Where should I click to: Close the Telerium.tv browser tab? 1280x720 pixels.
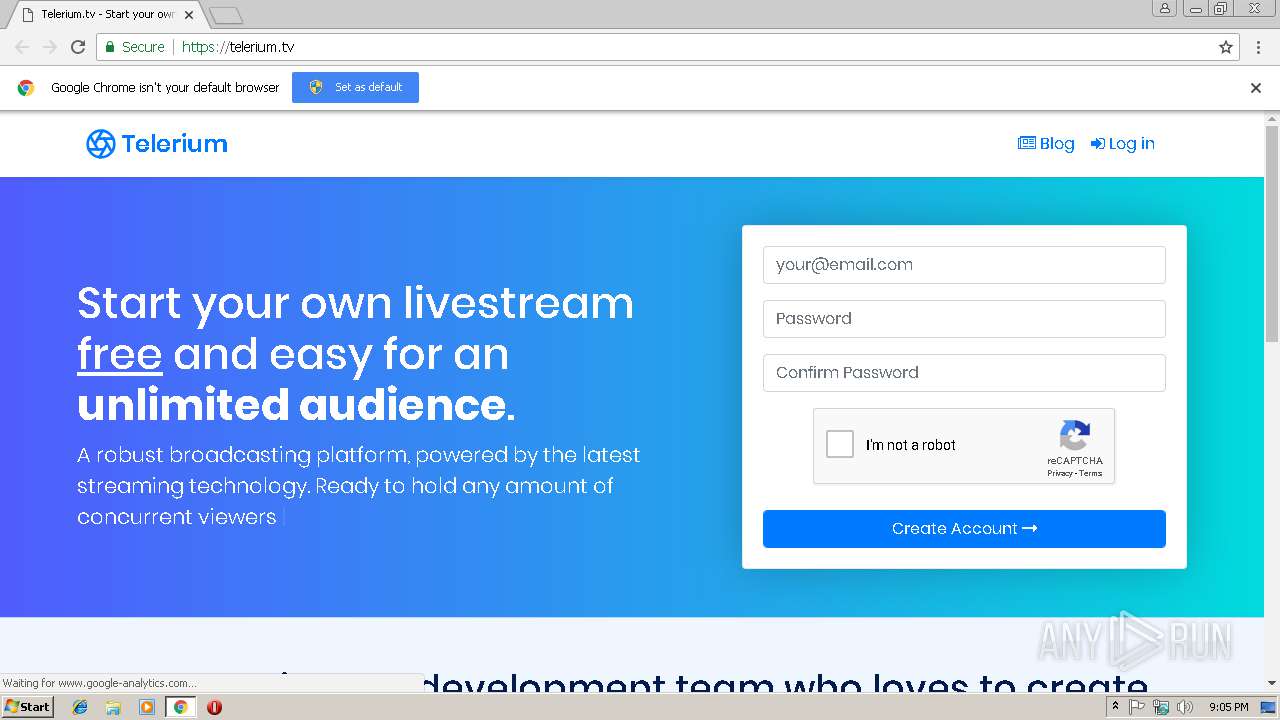189,15
